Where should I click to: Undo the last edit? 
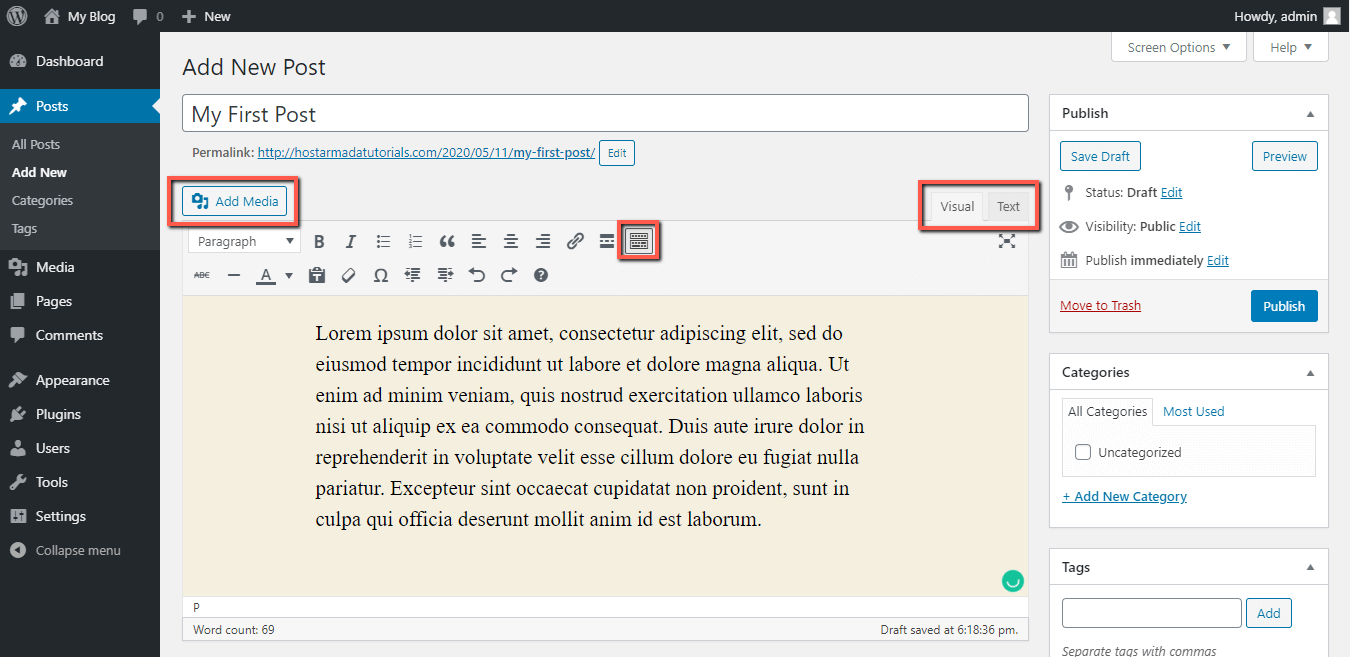[477, 275]
